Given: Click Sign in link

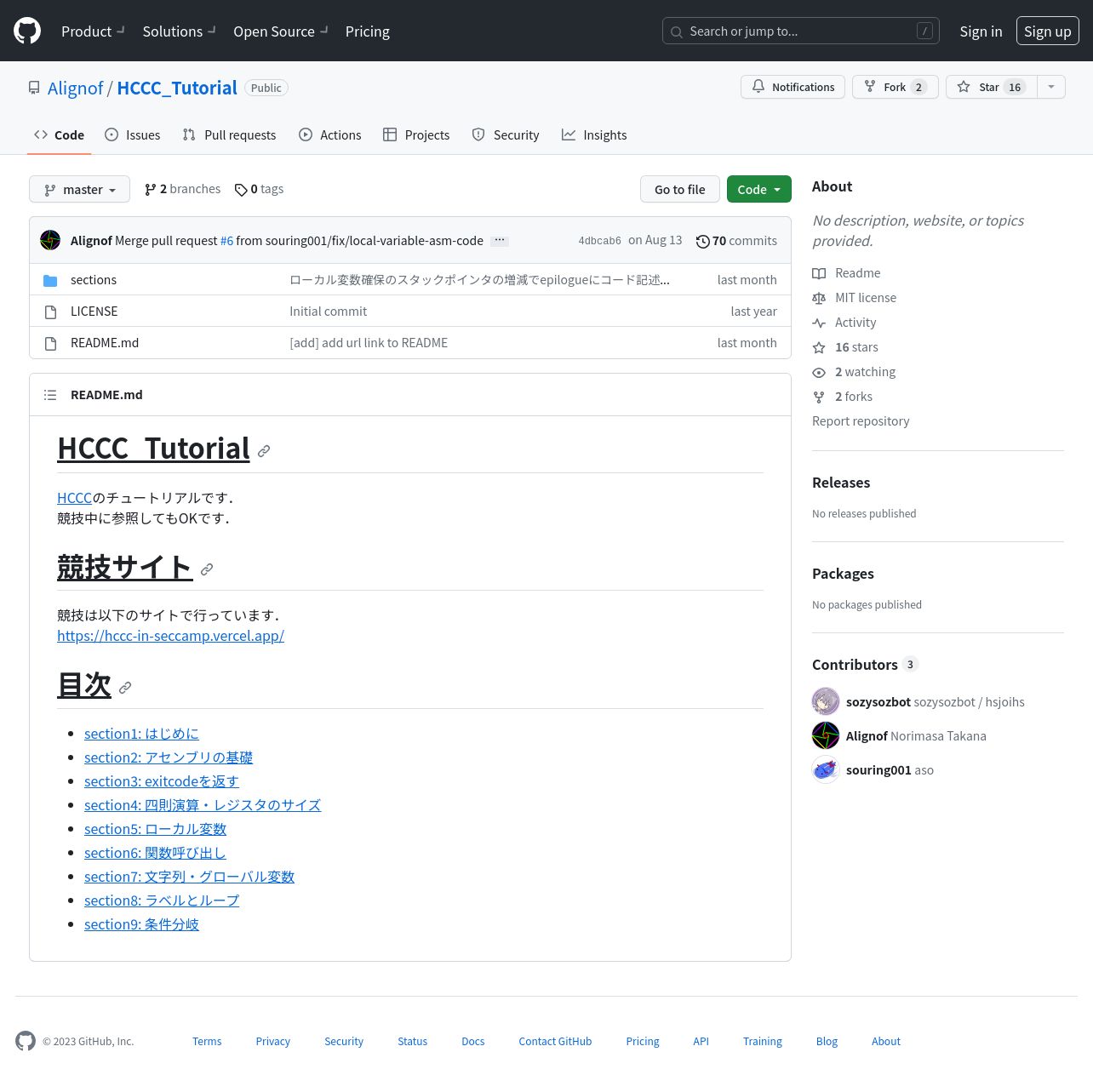Looking at the screenshot, I should tap(981, 31).
